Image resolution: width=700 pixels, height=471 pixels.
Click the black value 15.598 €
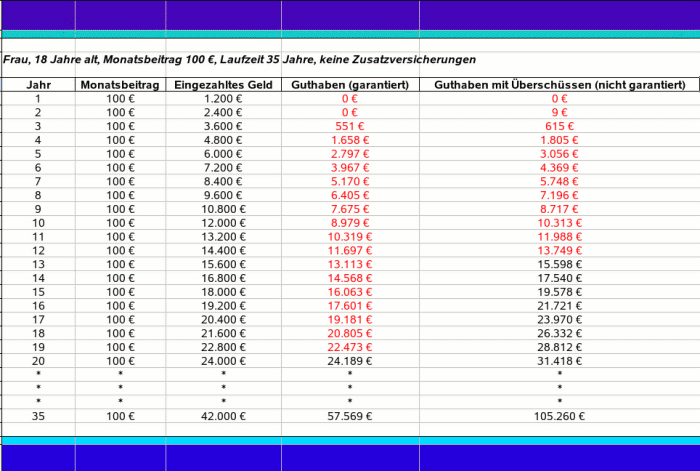tap(559, 265)
